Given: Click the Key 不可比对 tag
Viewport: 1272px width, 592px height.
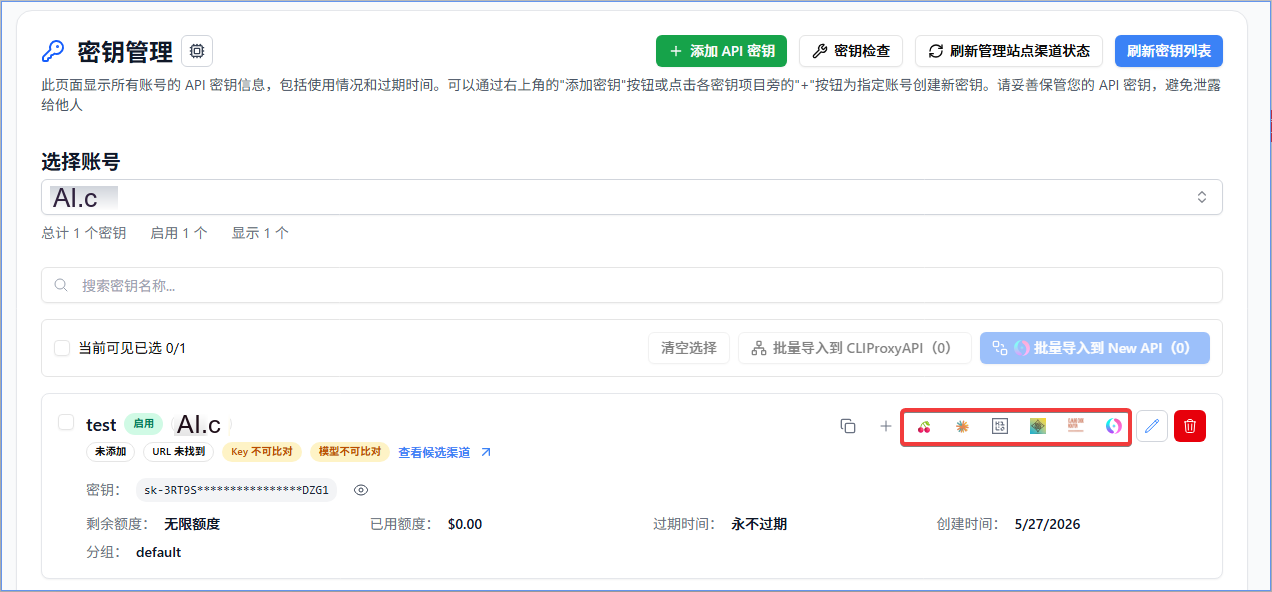Looking at the screenshot, I should click(262, 452).
